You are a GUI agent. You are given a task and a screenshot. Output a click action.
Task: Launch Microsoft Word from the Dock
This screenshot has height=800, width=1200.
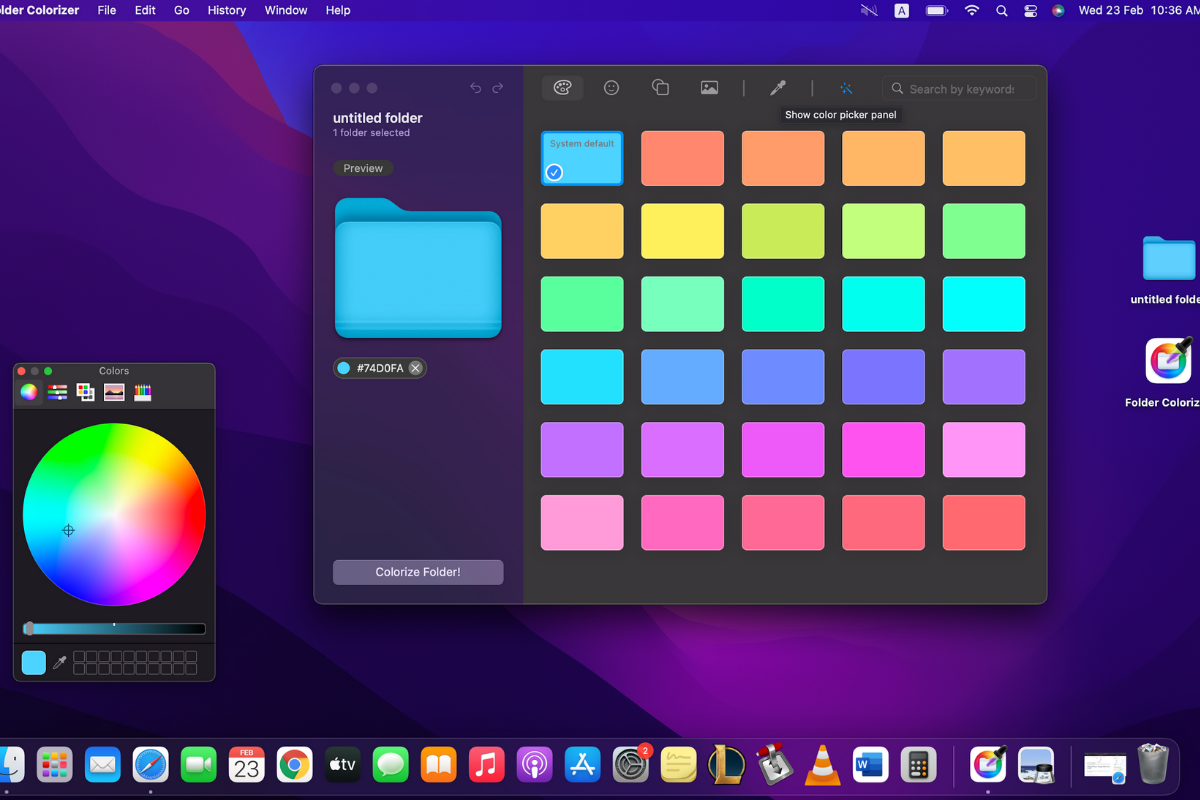point(871,765)
